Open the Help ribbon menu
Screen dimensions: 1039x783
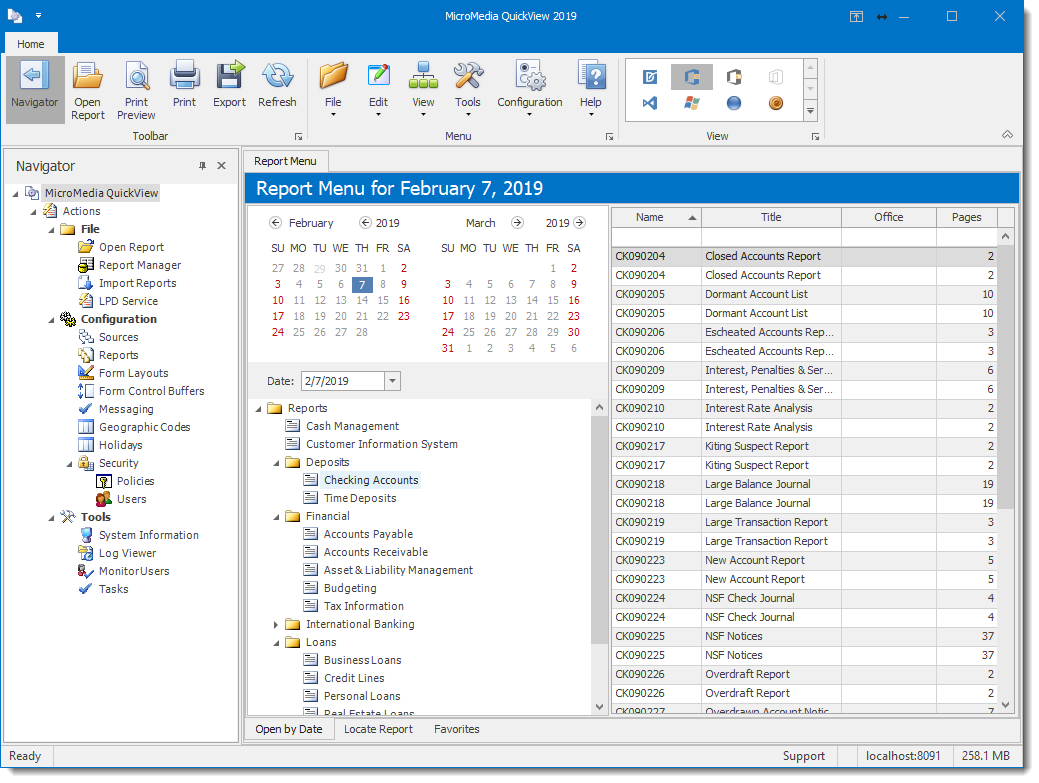[591, 89]
